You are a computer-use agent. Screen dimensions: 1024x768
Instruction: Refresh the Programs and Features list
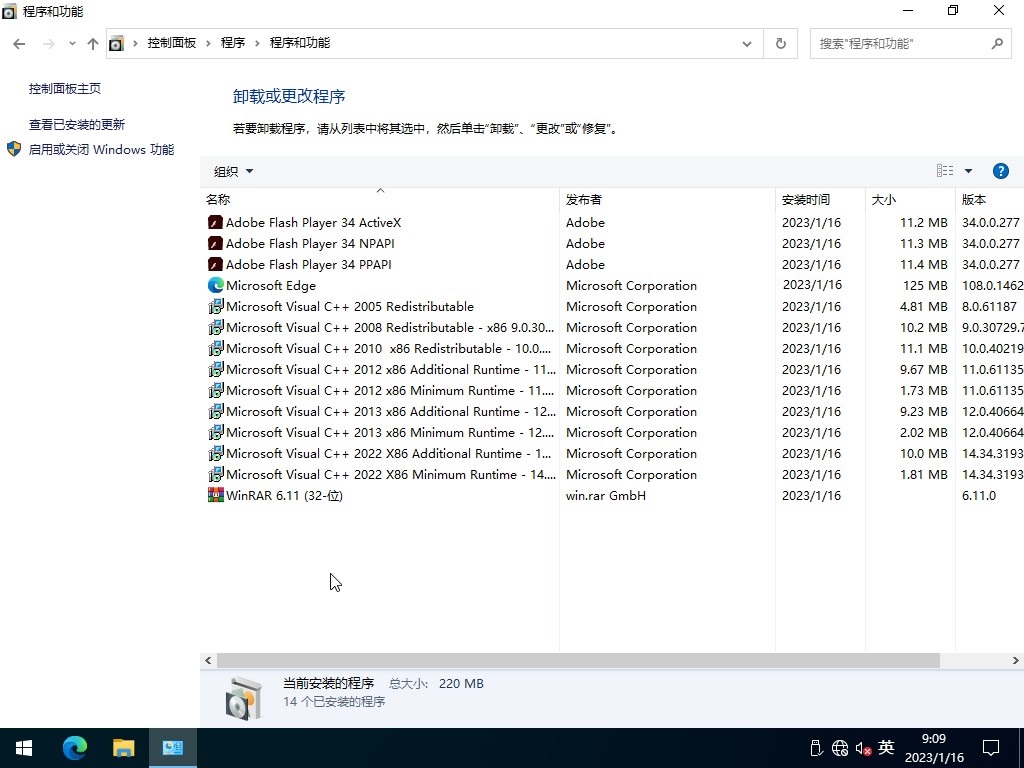[780, 44]
